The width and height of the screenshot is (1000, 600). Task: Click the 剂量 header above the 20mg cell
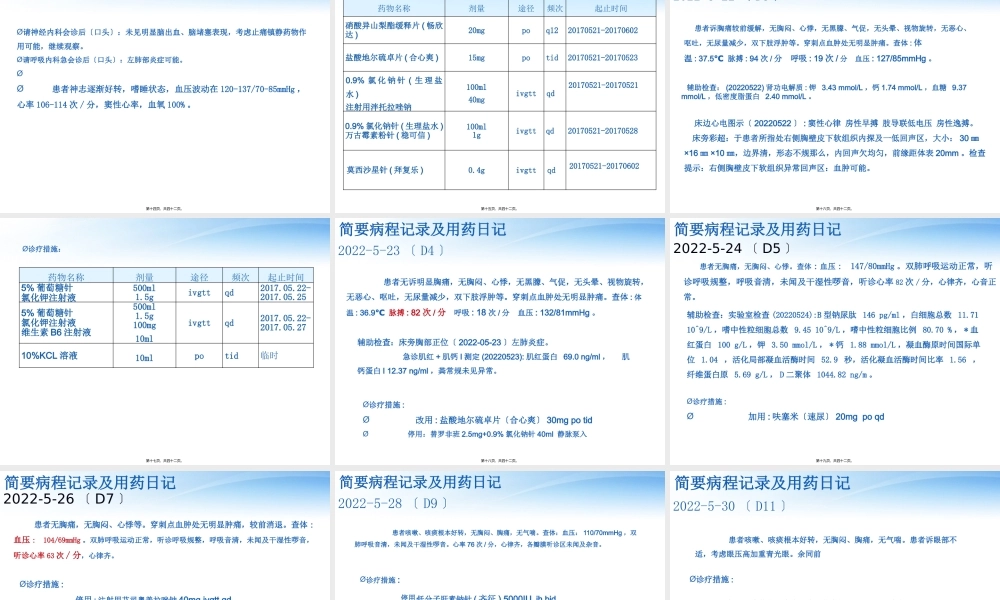pyautogui.click(x=476, y=8)
